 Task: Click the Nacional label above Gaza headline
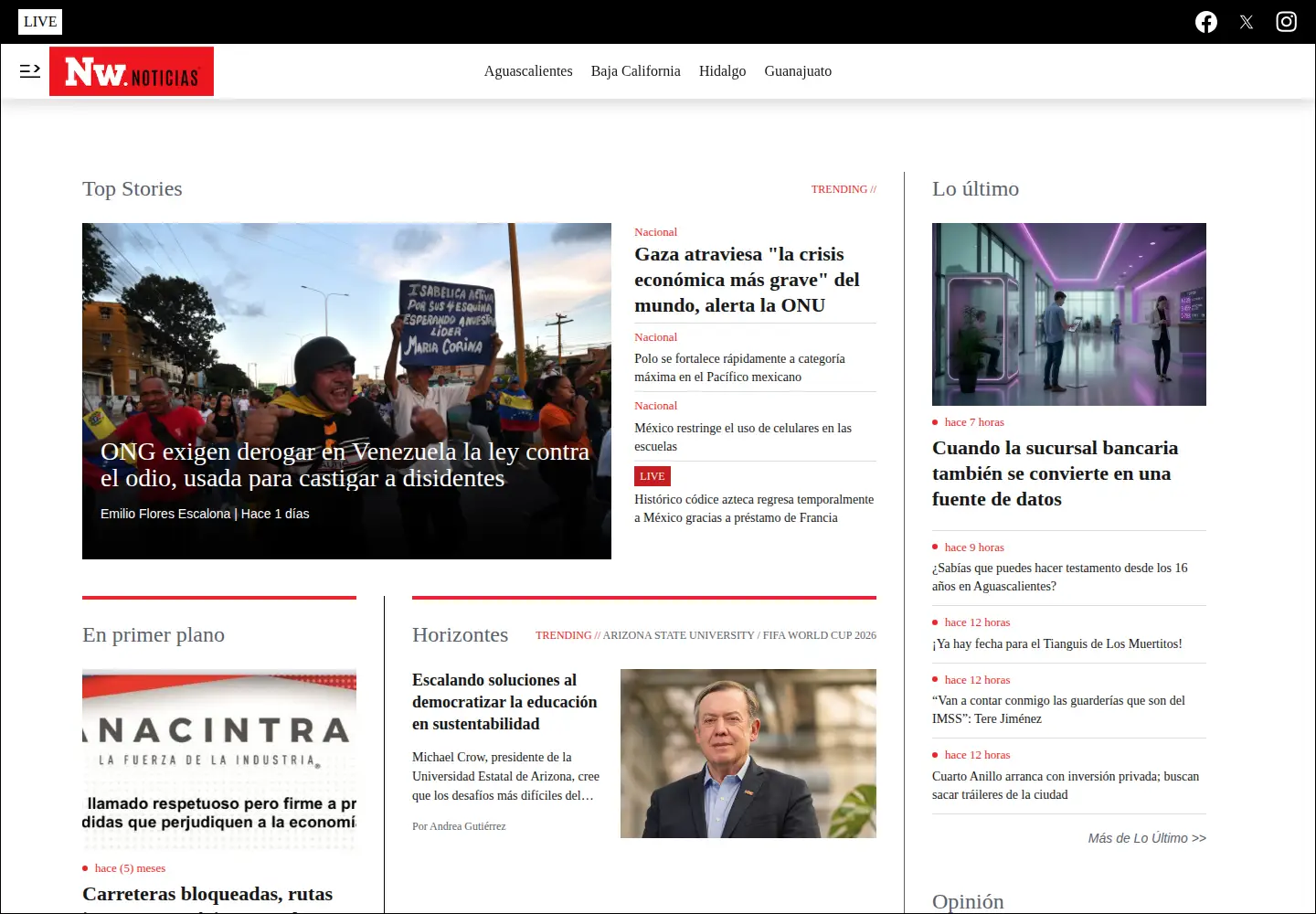[656, 232]
